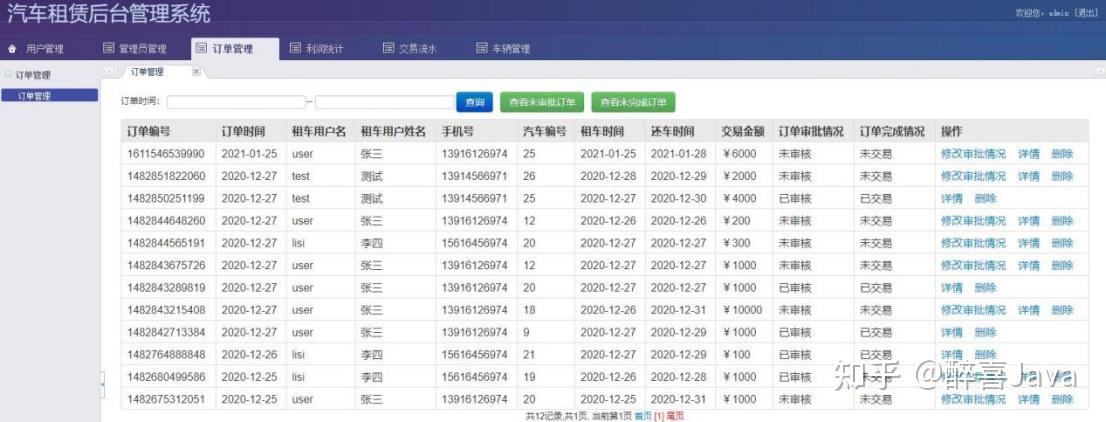Click the 查看未完成订单 green button
This screenshot has width=1106, height=422.
[x=633, y=102]
